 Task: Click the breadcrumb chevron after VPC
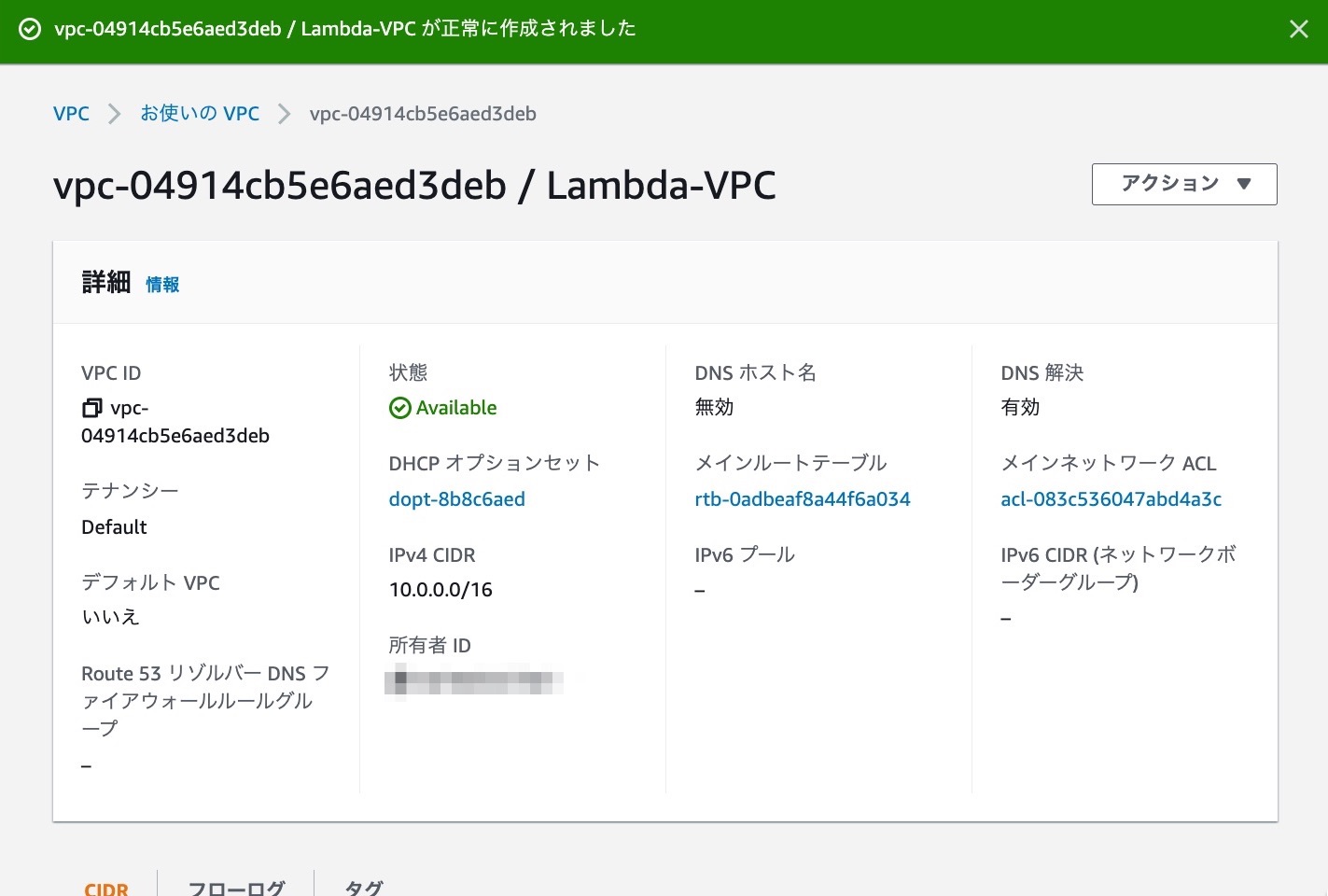click(x=114, y=113)
